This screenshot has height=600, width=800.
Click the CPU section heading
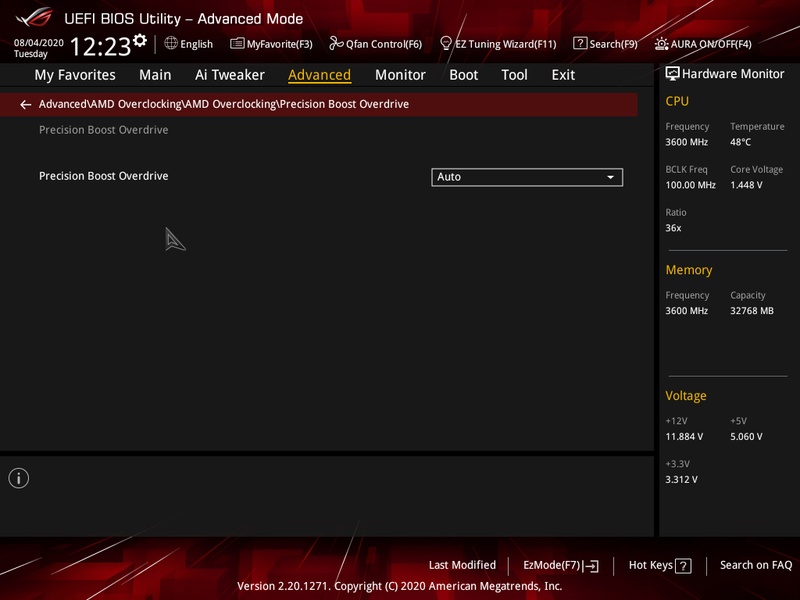[x=677, y=101]
